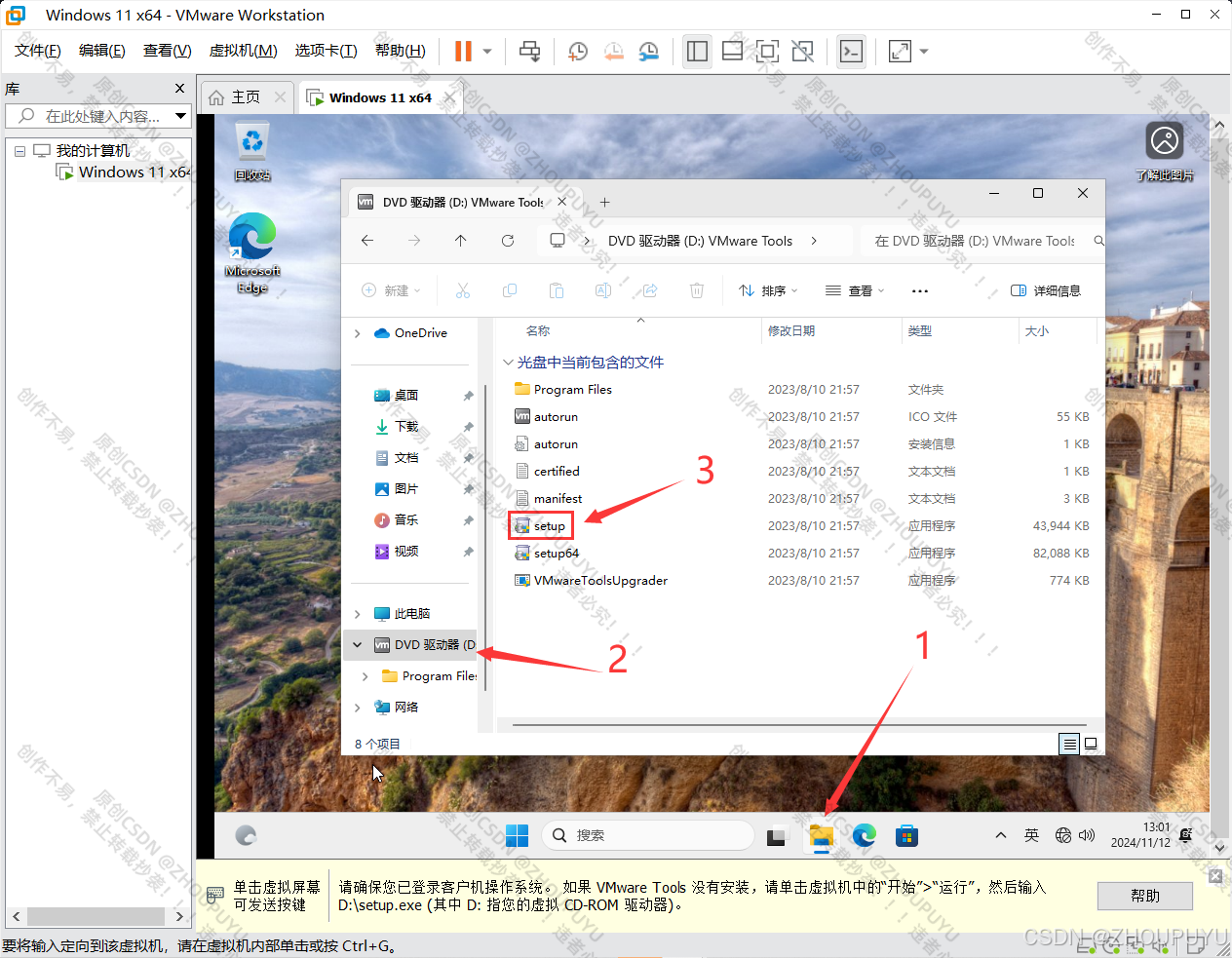The image size is (1232, 958).
Task: Open Microsoft Store from the taskbar
Action: point(906,836)
